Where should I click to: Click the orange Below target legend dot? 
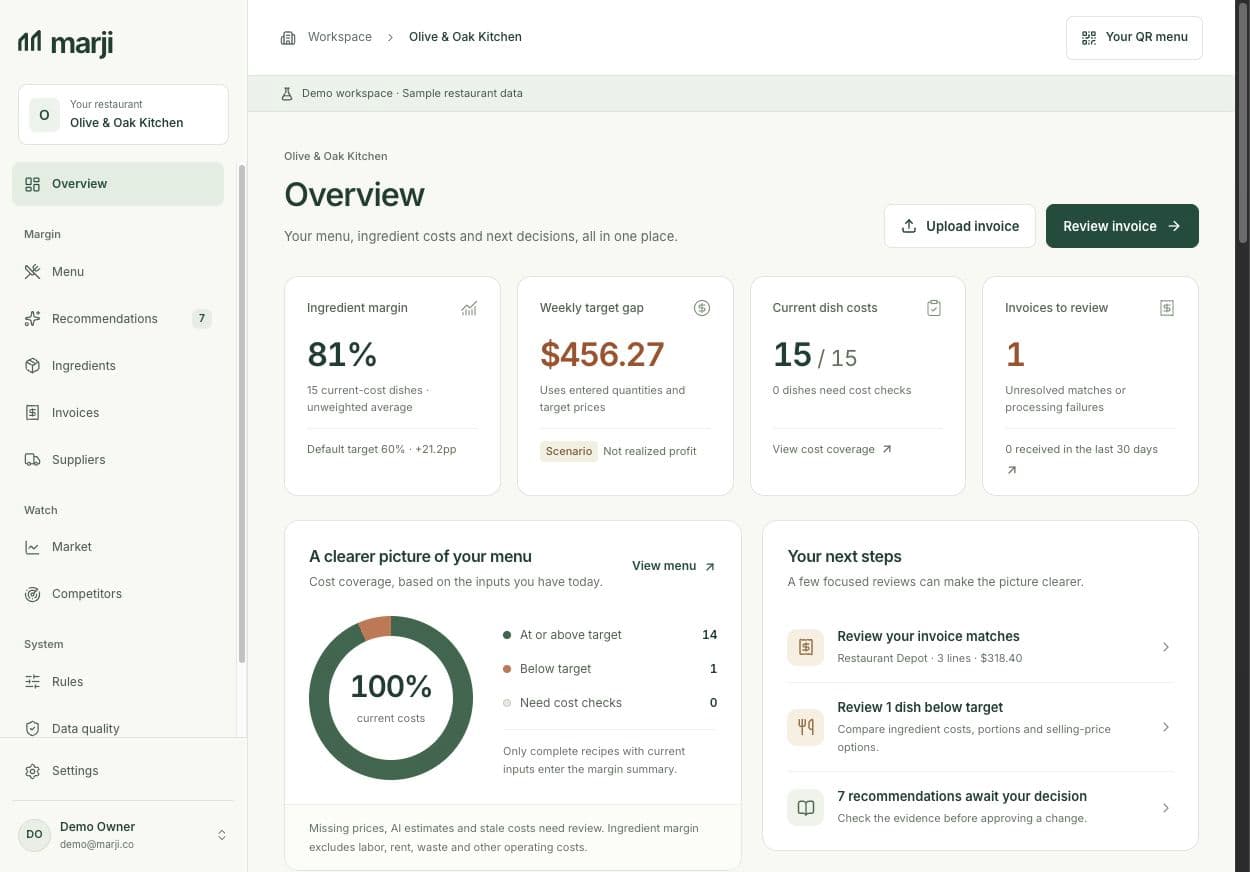(x=507, y=669)
